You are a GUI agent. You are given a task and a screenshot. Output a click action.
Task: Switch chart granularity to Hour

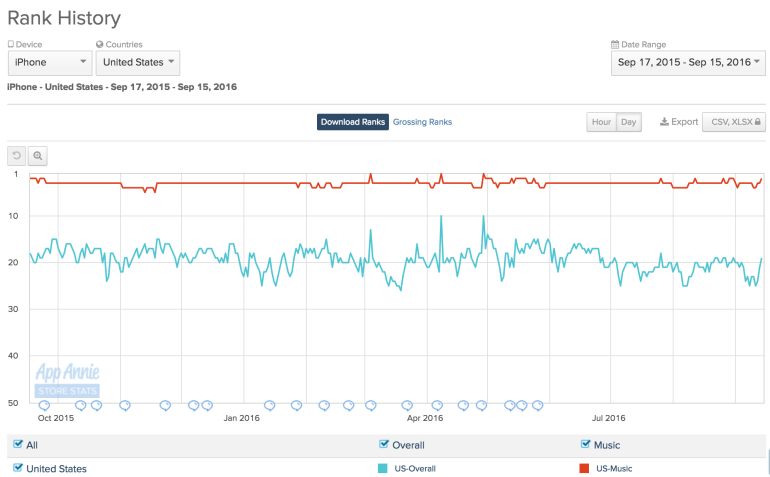pyautogui.click(x=601, y=122)
